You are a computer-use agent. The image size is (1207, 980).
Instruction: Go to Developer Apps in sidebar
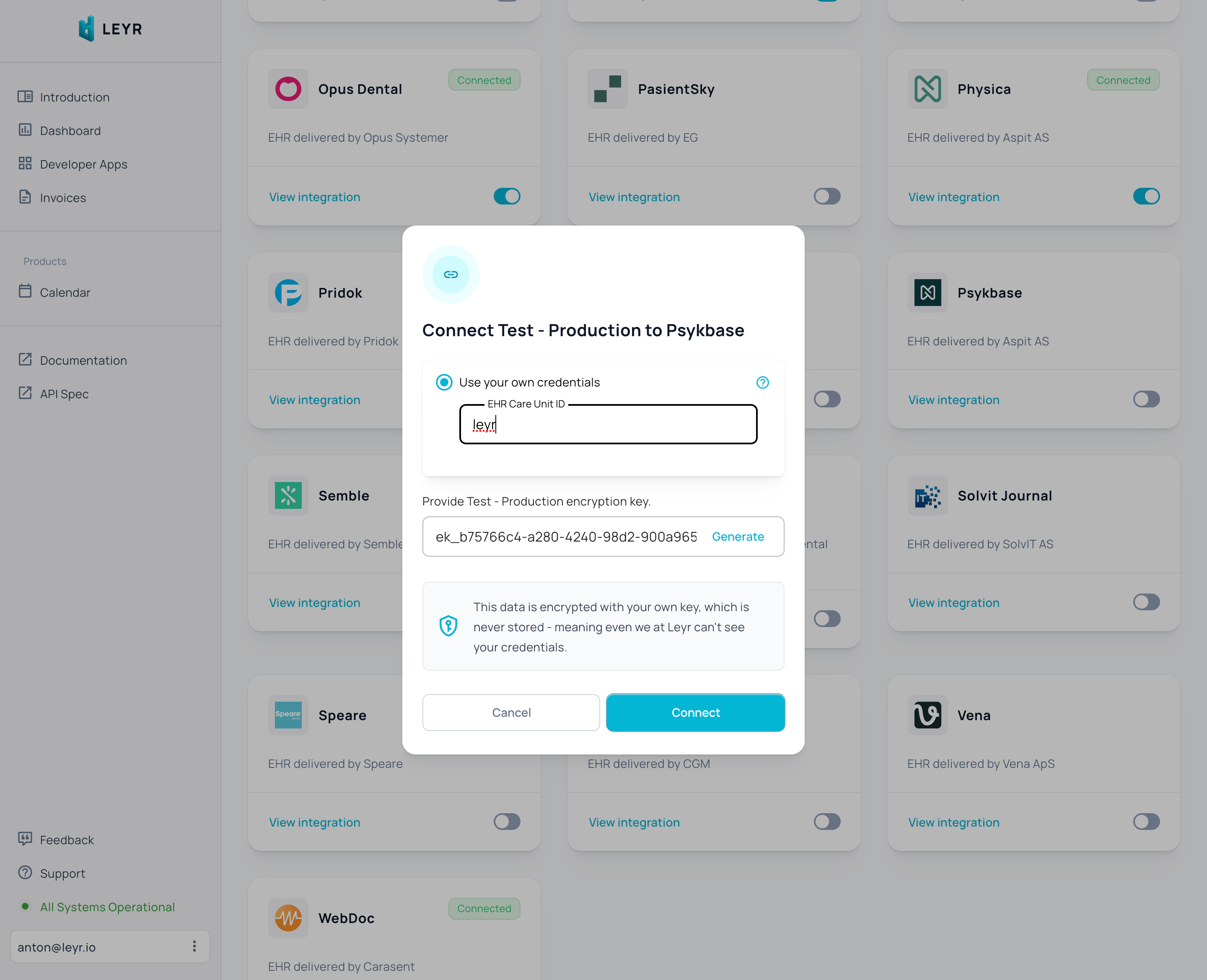click(x=83, y=164)
